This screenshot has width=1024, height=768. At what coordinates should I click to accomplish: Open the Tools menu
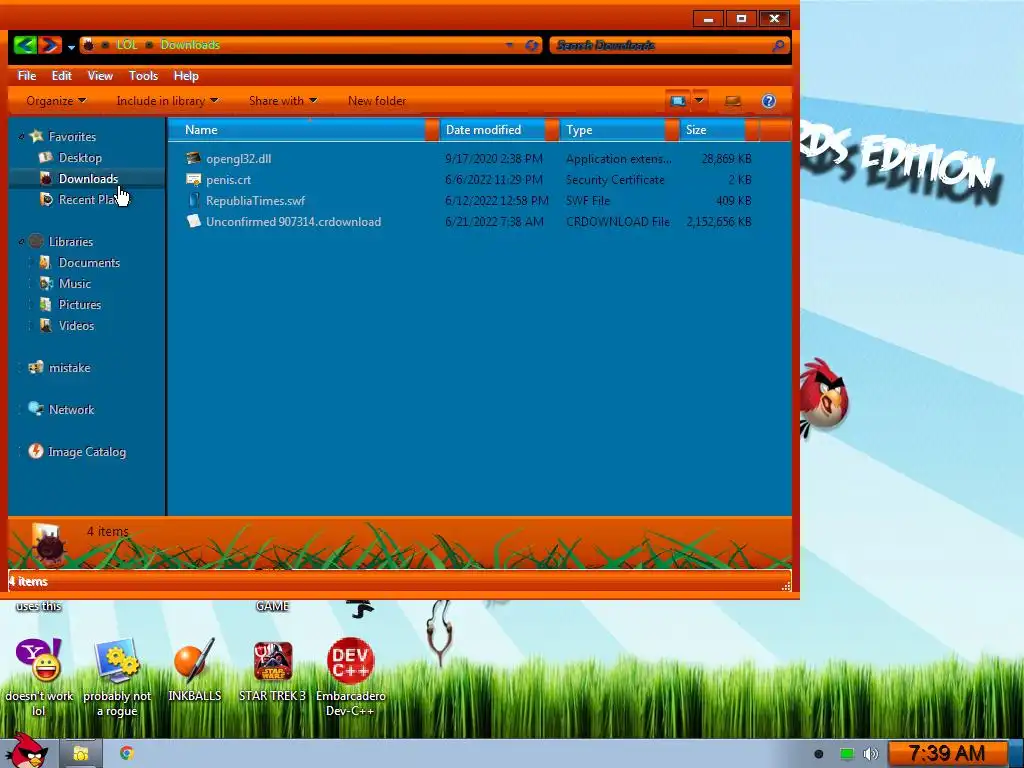[143, 76]
